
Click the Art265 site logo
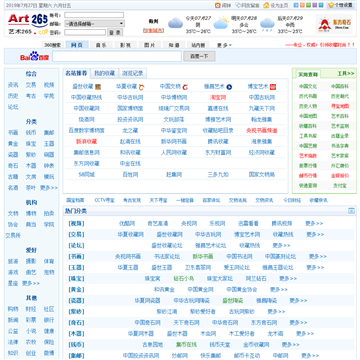pyautogui.click(x=28, y=24)
